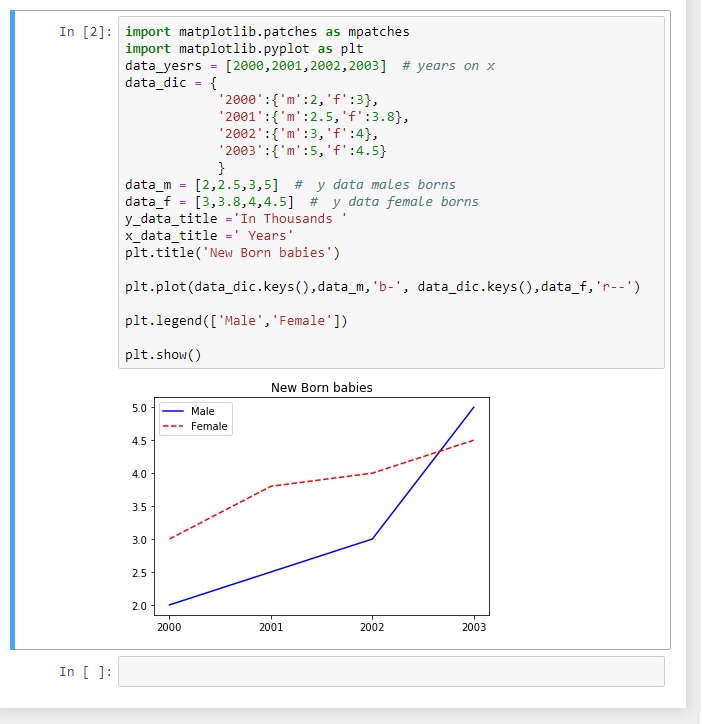Screen dimensions: 702x724
Task: Click the empty code cell input below
Action: pyautogui.click(x=391, y=671)
